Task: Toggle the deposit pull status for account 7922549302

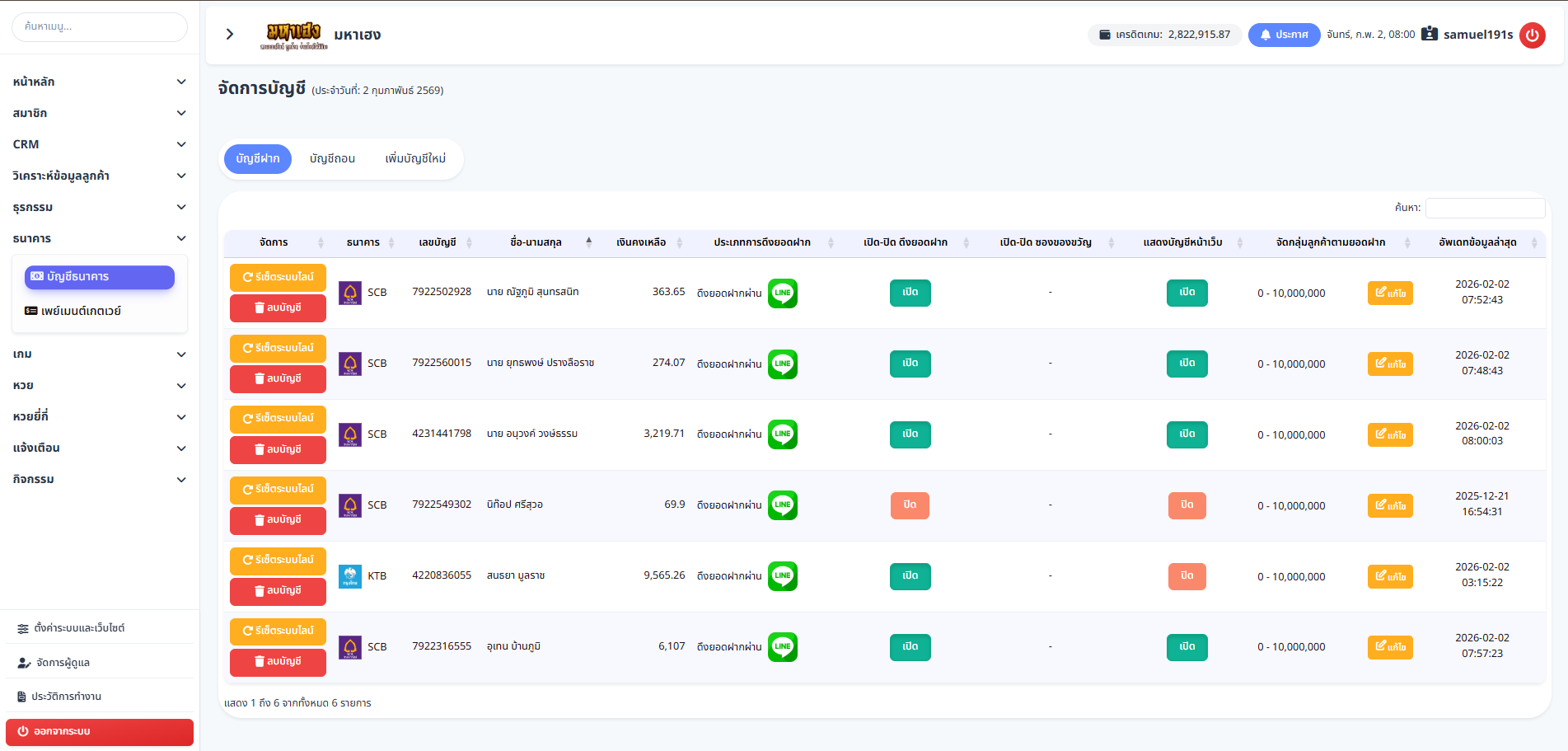Action: (910, 505)
